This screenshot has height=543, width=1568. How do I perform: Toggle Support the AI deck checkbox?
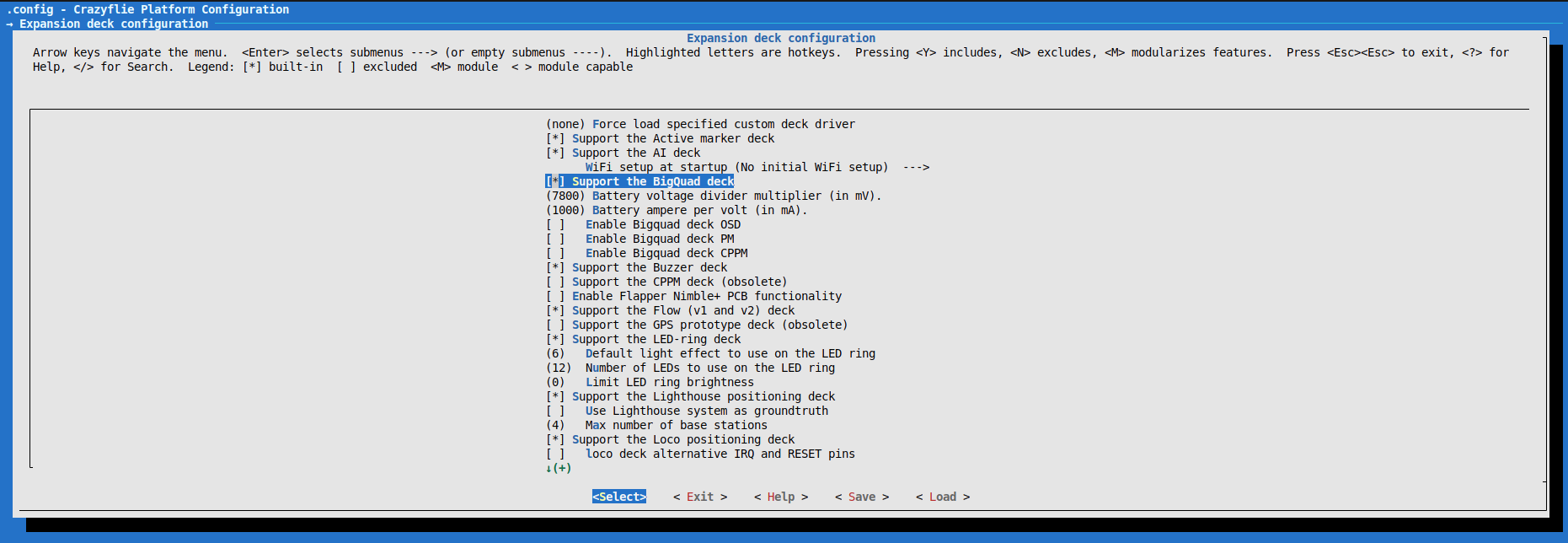tap(555, 153)
